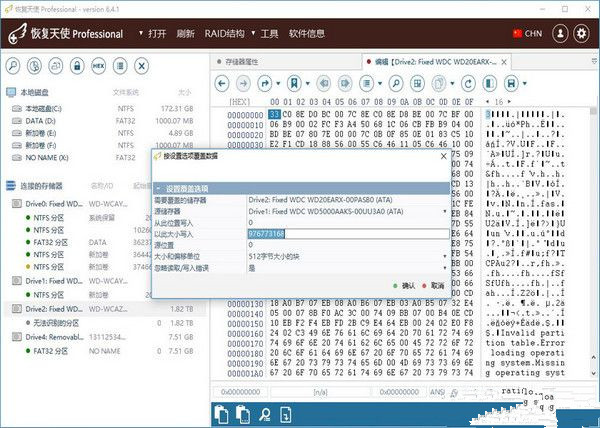Click the split panel icon in hex toolbar
600x428 pixels.
490,83
